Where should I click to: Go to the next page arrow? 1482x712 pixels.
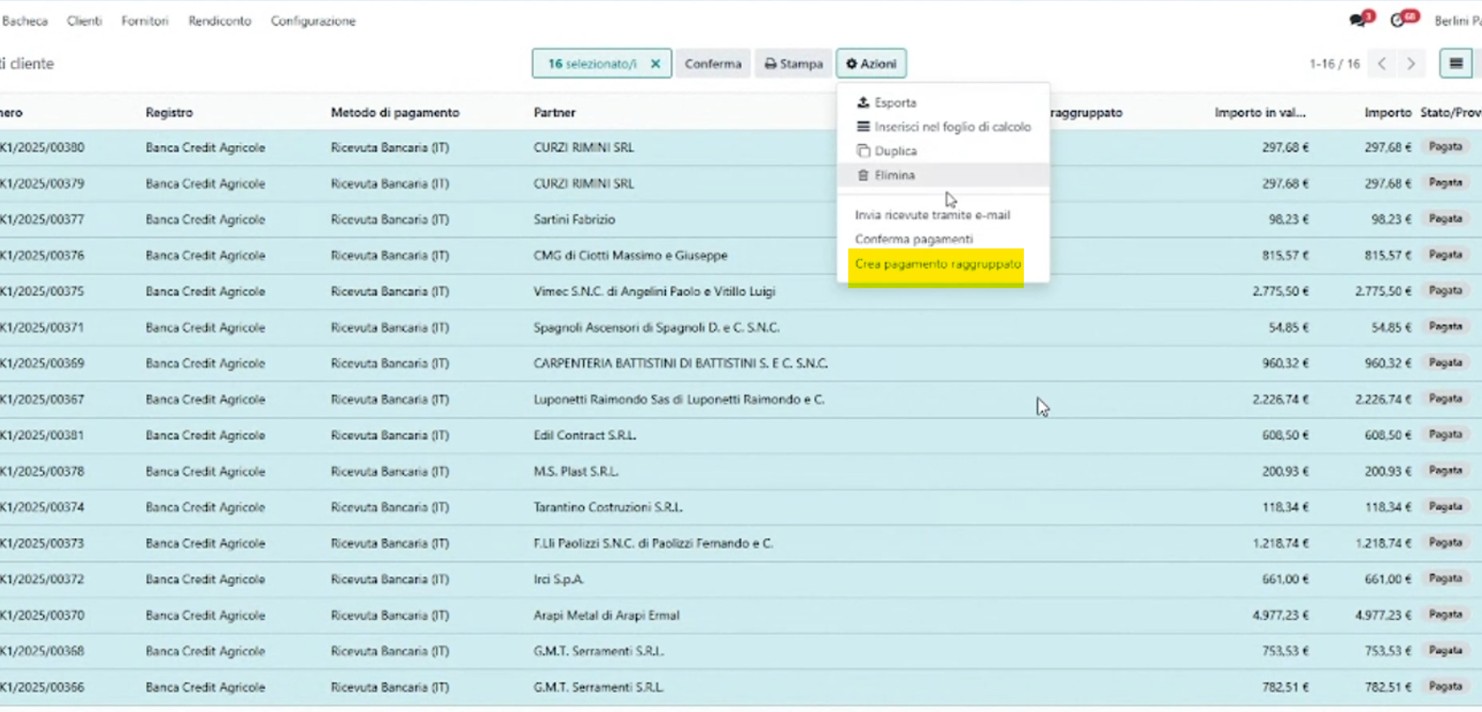pos(1411,64)
